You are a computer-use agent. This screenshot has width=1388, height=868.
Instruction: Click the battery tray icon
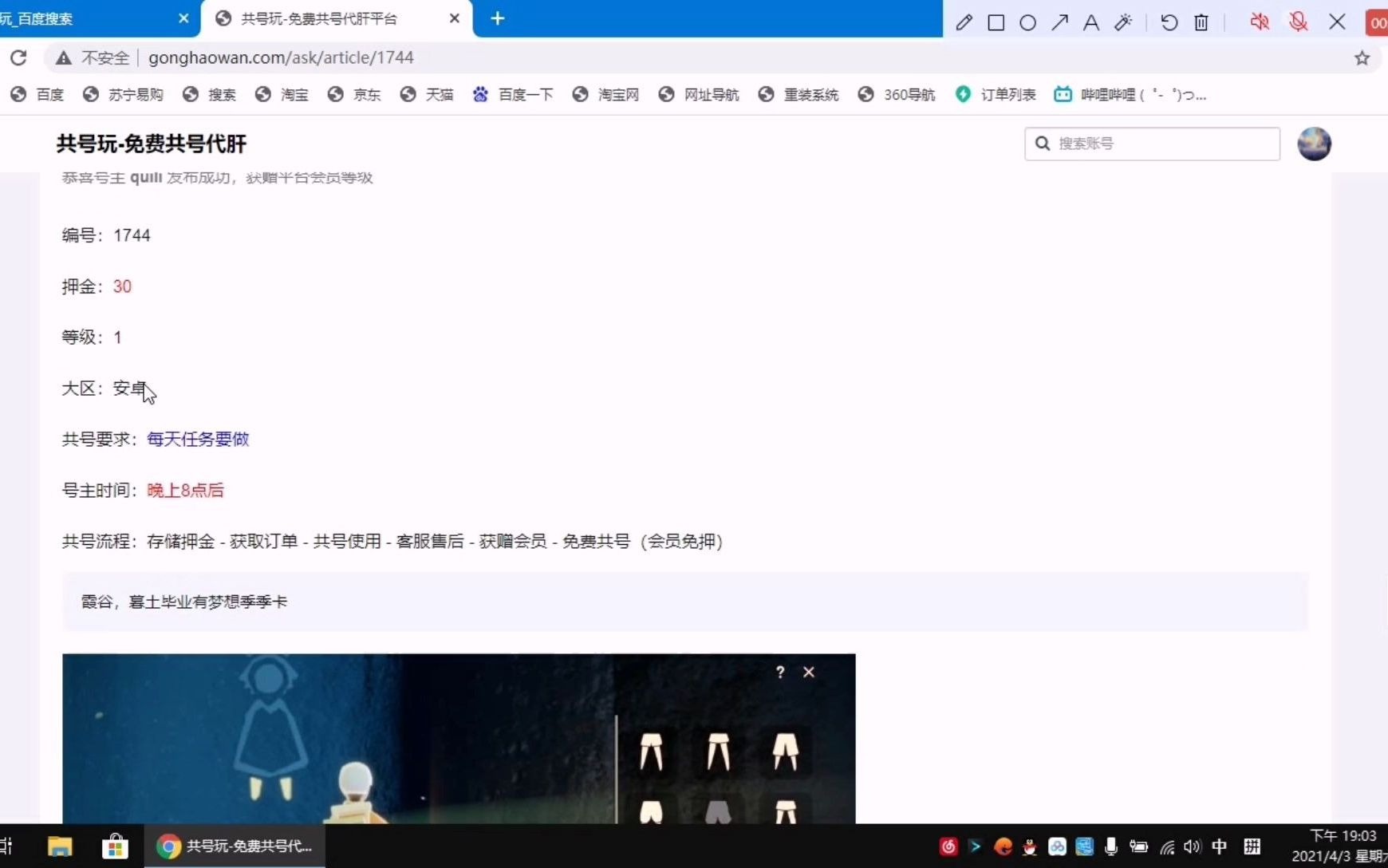[1138, 846]
